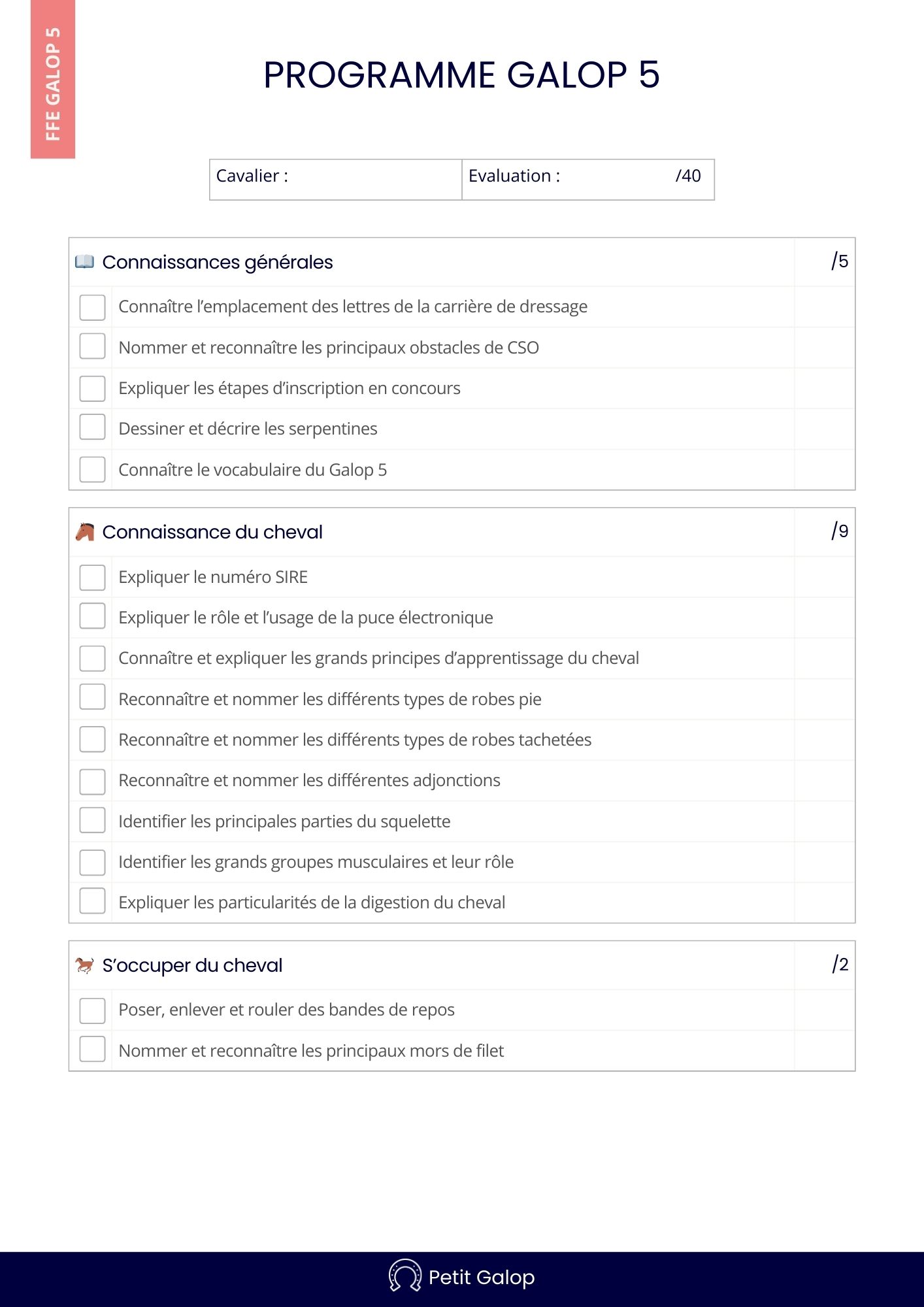Check the puce électronique checkbox
Image resolution: width=924 pixels, height=1307 pixels.
[x=92, y=616]
